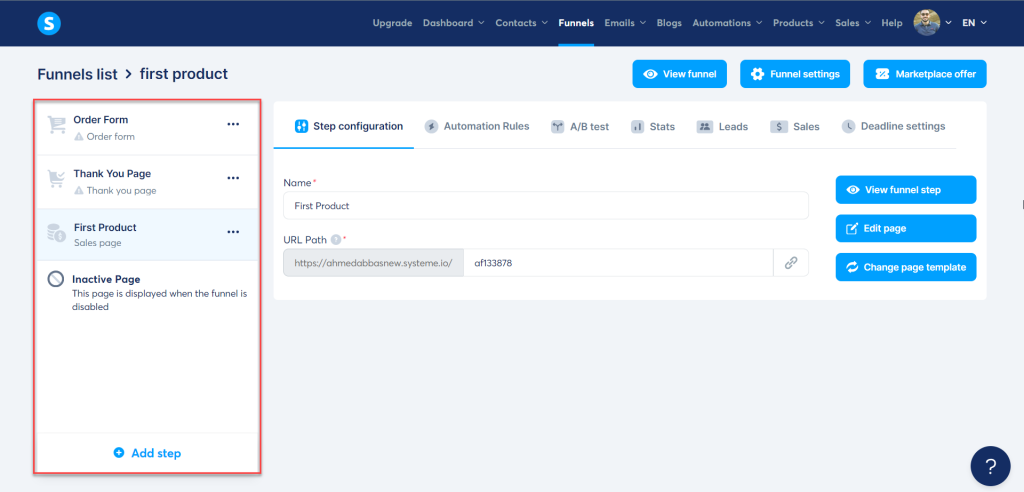Click the Edit page button

click(x=905, y=228)
